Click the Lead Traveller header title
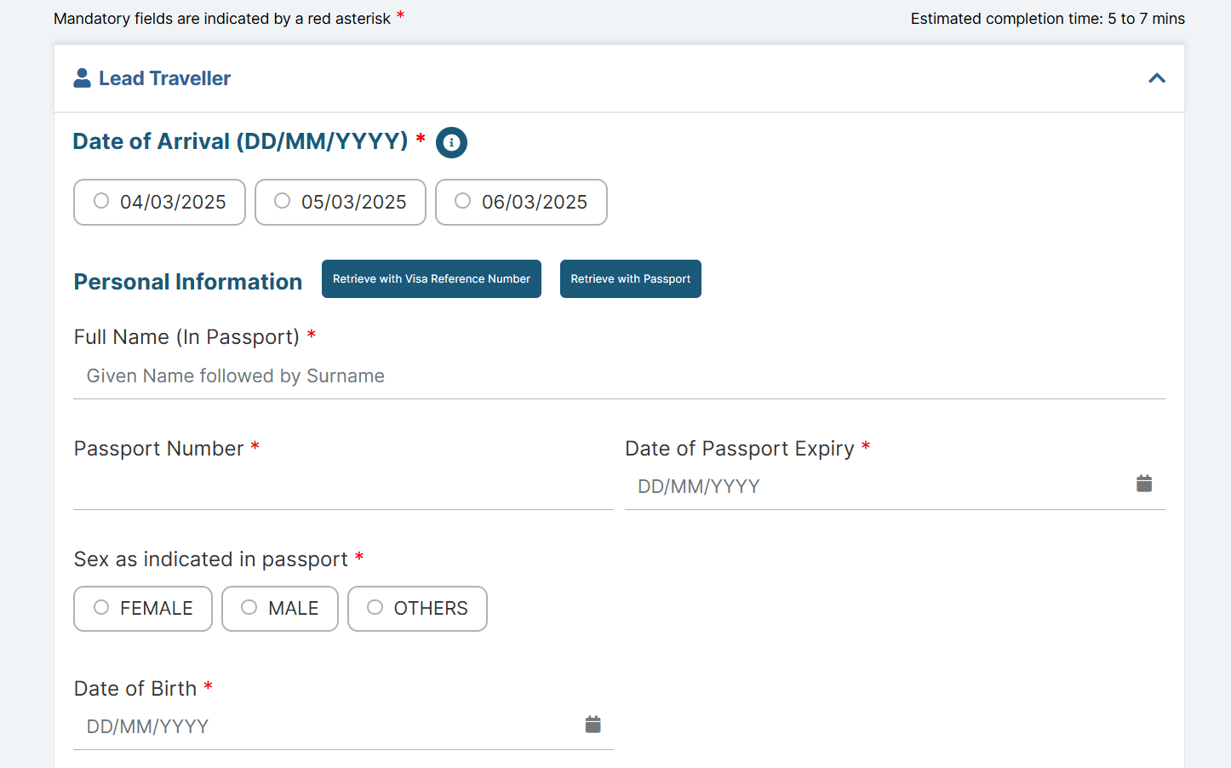 point(165,78)
